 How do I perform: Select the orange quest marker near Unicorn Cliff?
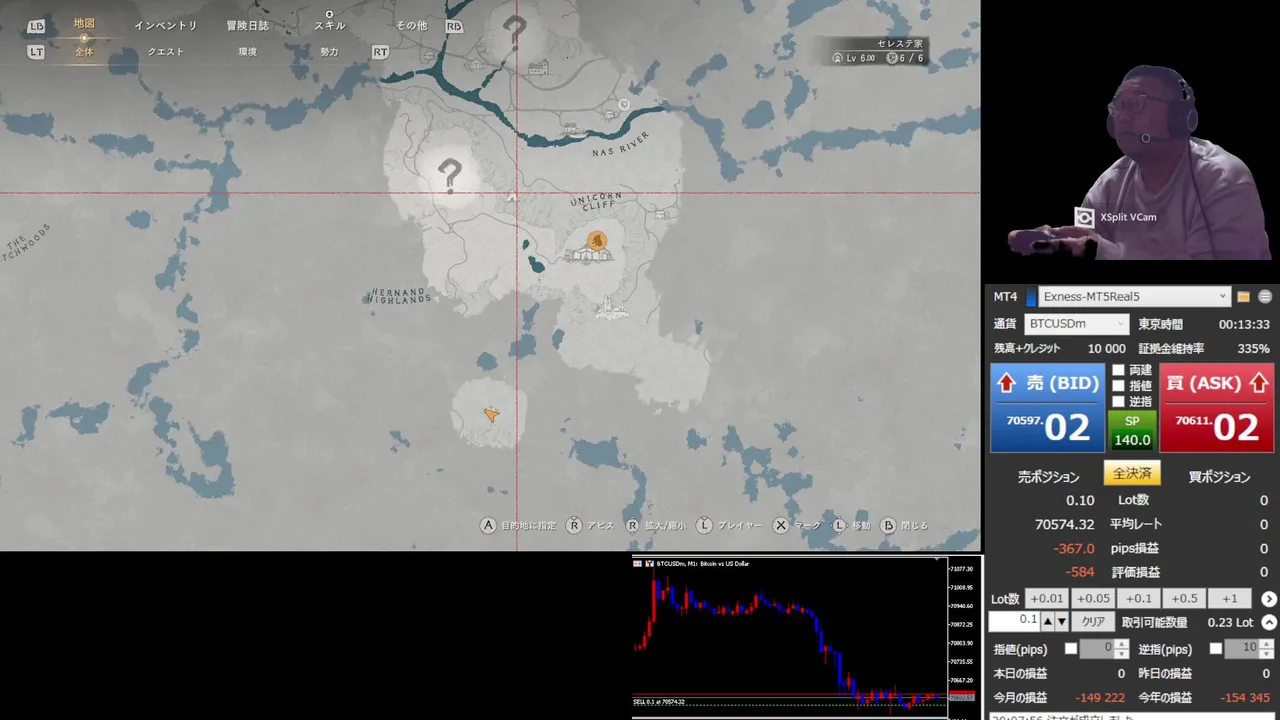[x=597, y=240]
